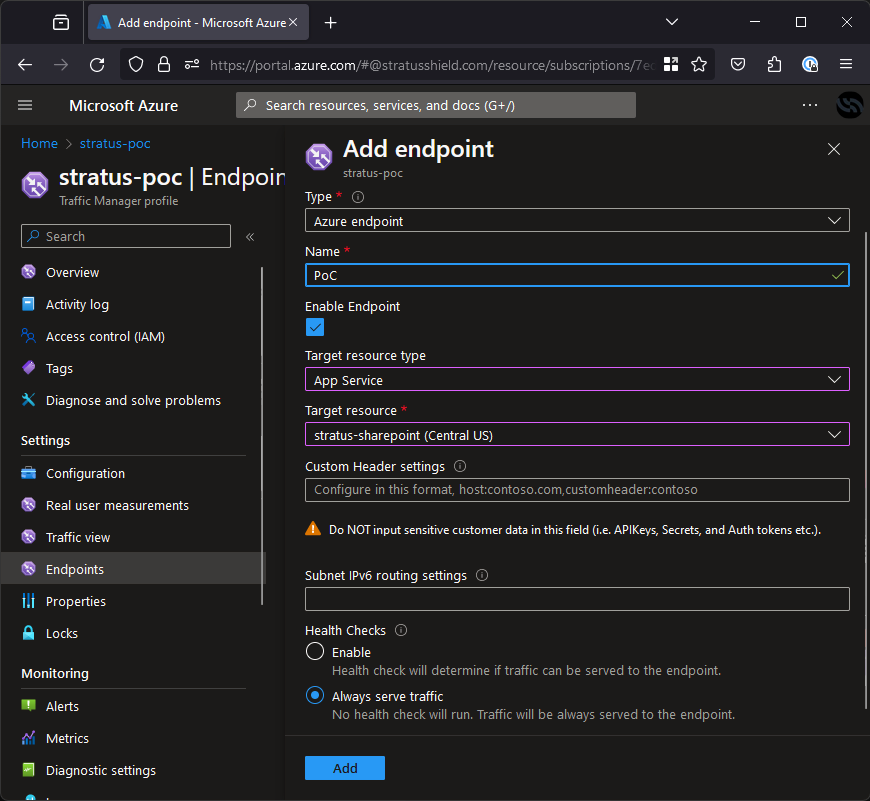Viewport: 870px width, 801px height.
Task: Reload the page with refresh icon
Action: (97, 65)
